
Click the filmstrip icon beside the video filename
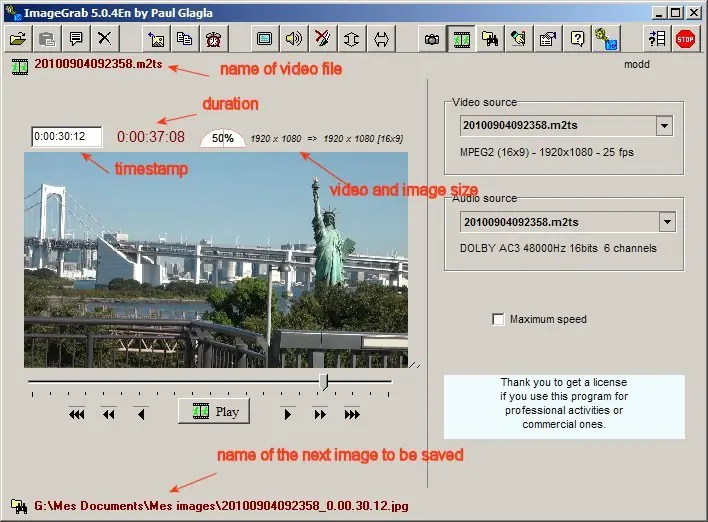[20, 67]
